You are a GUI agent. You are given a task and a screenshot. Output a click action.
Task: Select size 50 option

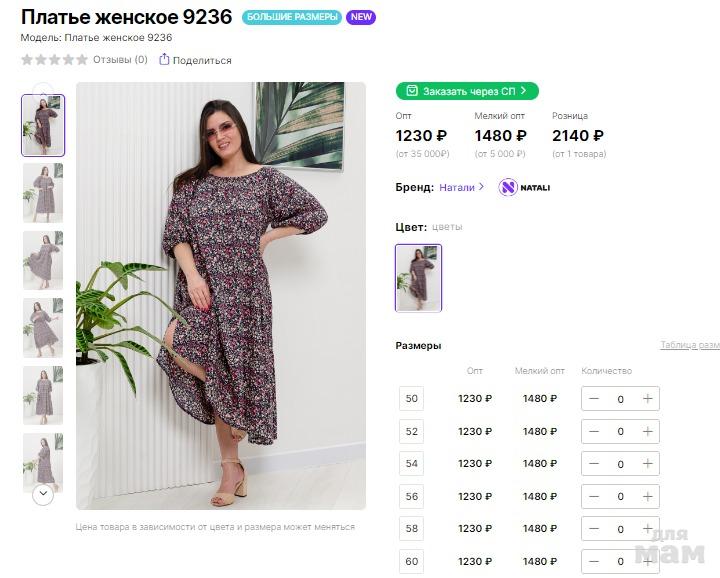[x=411, y=399]
